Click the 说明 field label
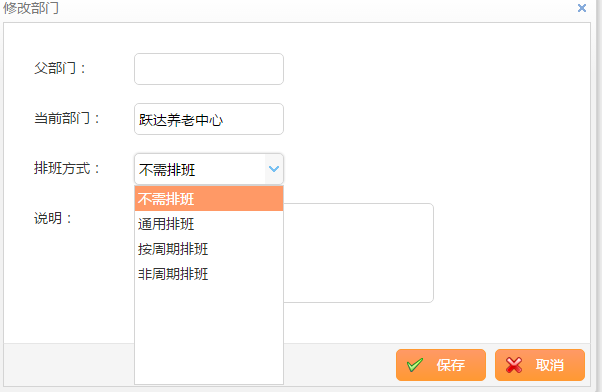This screenshot has height=392, width=602. 53,218
